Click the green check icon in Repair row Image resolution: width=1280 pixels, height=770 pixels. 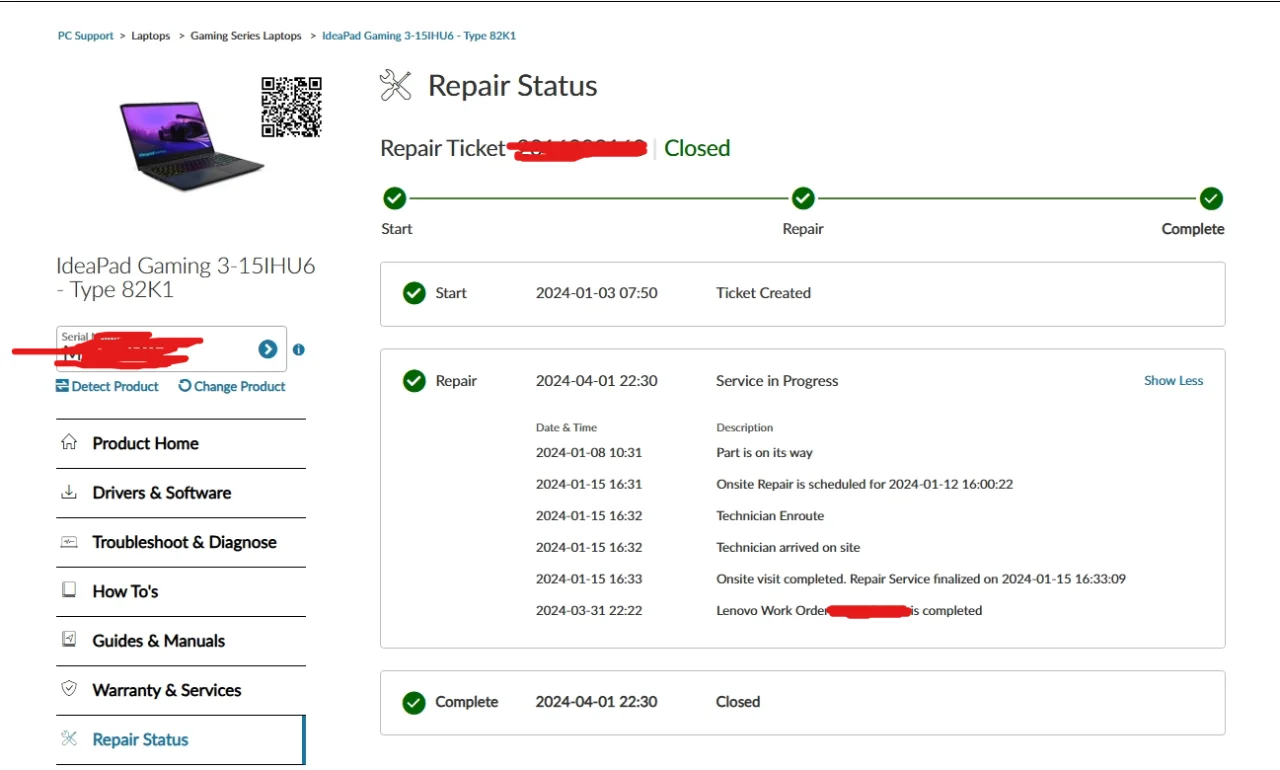coord(414,381)
